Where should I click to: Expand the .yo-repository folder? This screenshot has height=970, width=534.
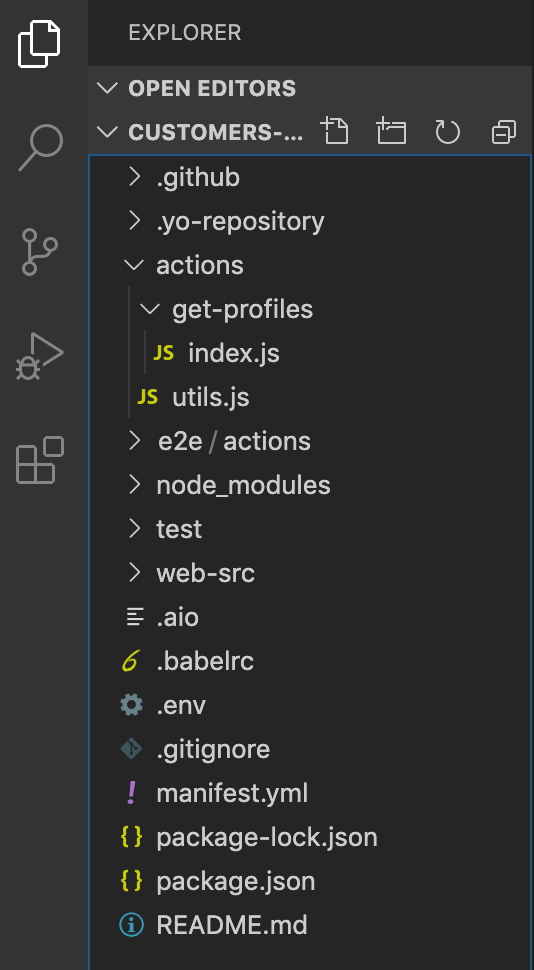click(x=134, y=221)
